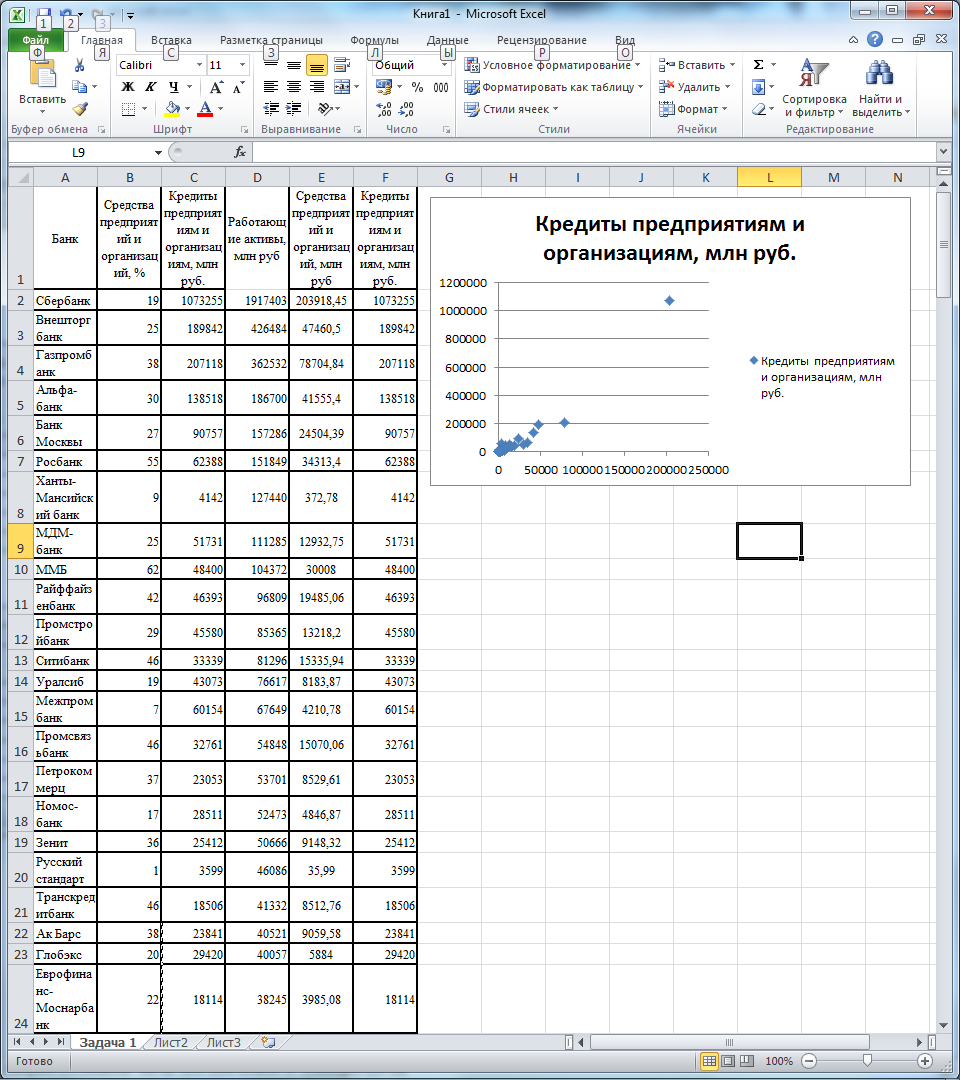Switch to the Вставка tab
Screen dimensions: 960x1080
click(171, 40)
